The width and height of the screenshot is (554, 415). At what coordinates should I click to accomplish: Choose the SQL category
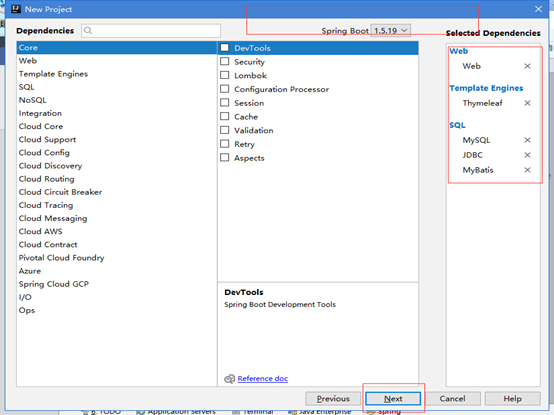click(117, 87)
